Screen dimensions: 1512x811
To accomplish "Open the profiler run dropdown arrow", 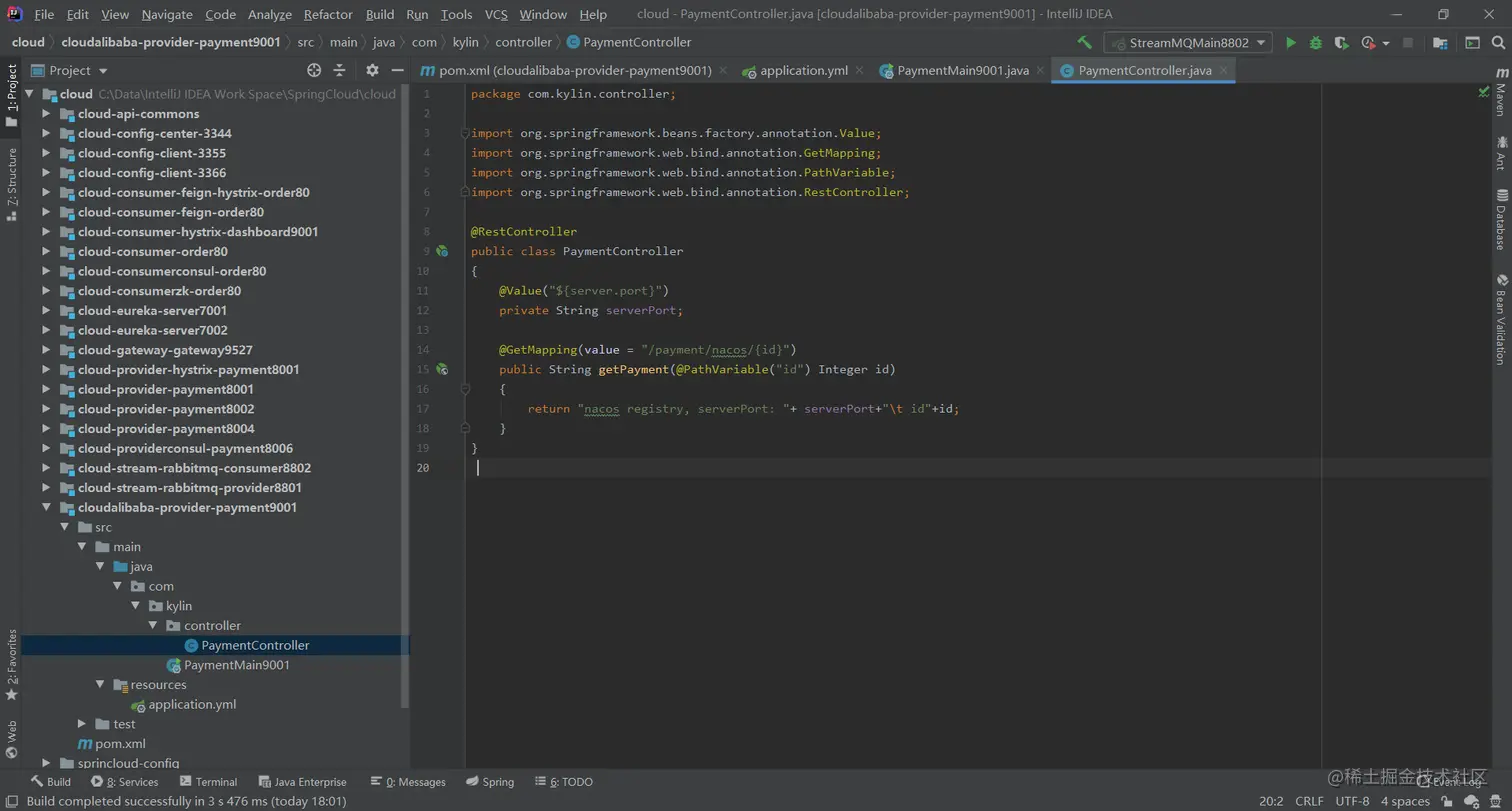I will (x=1386, y=43).
